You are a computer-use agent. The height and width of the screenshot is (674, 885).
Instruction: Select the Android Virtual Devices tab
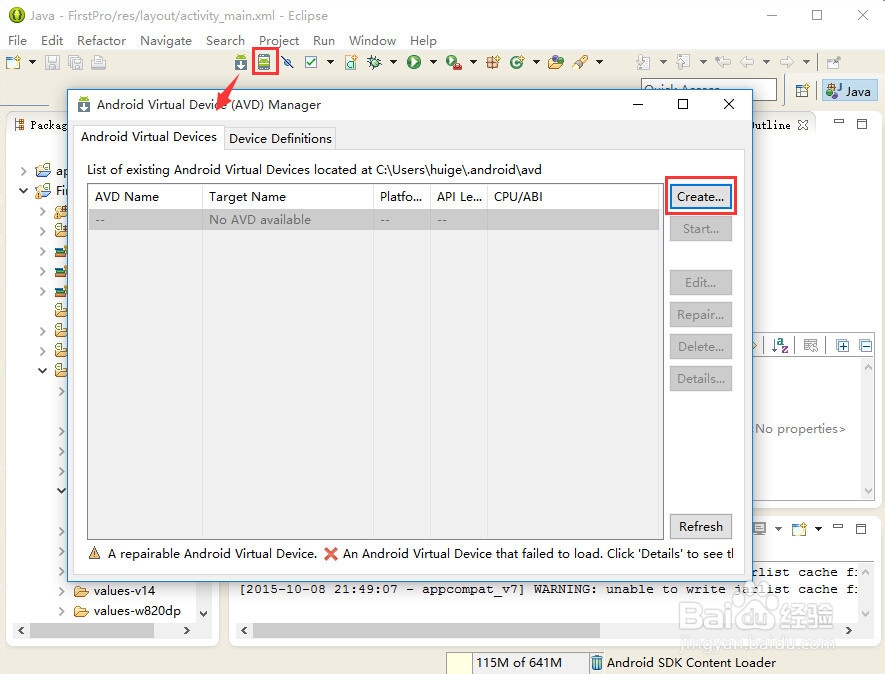point(148,137)
